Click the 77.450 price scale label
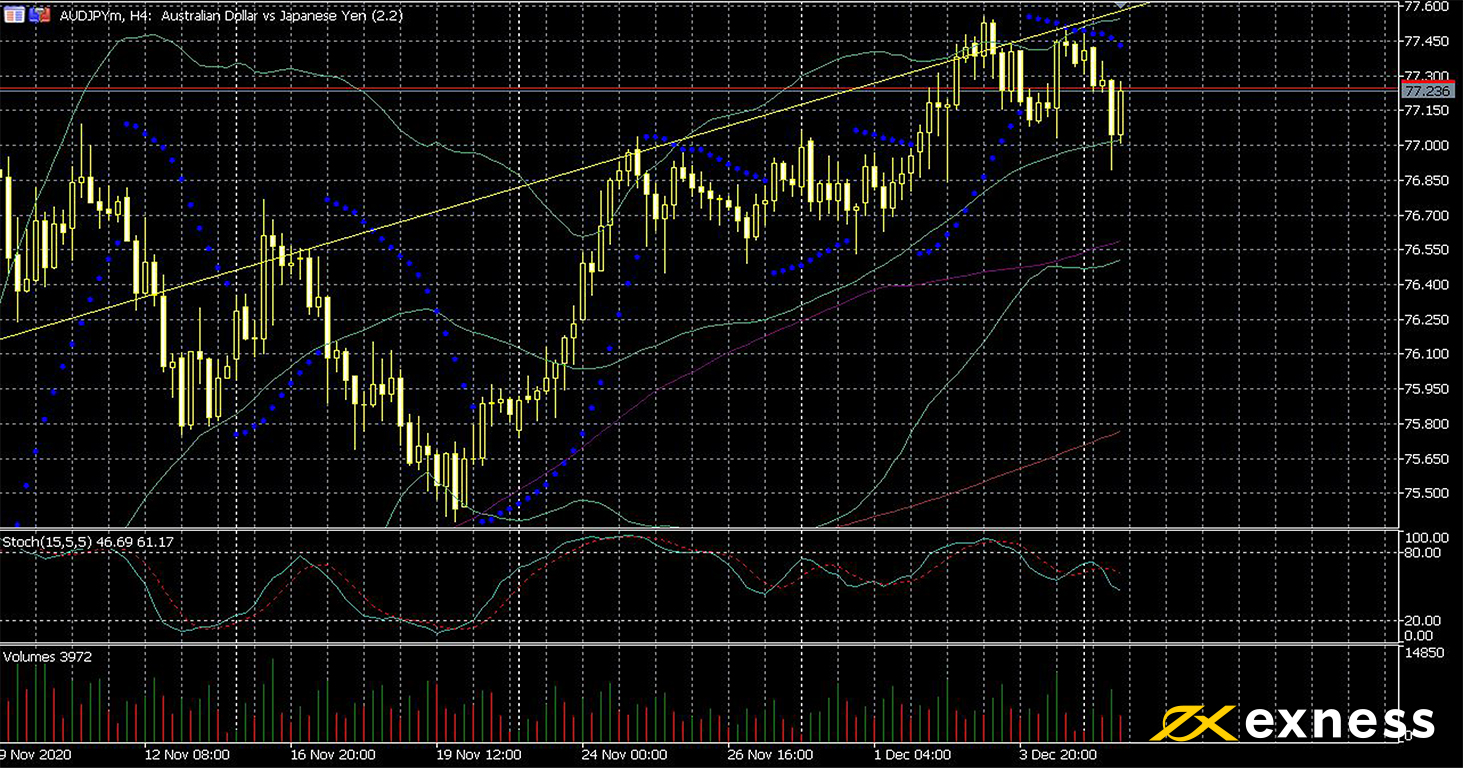 point(1425,41)
